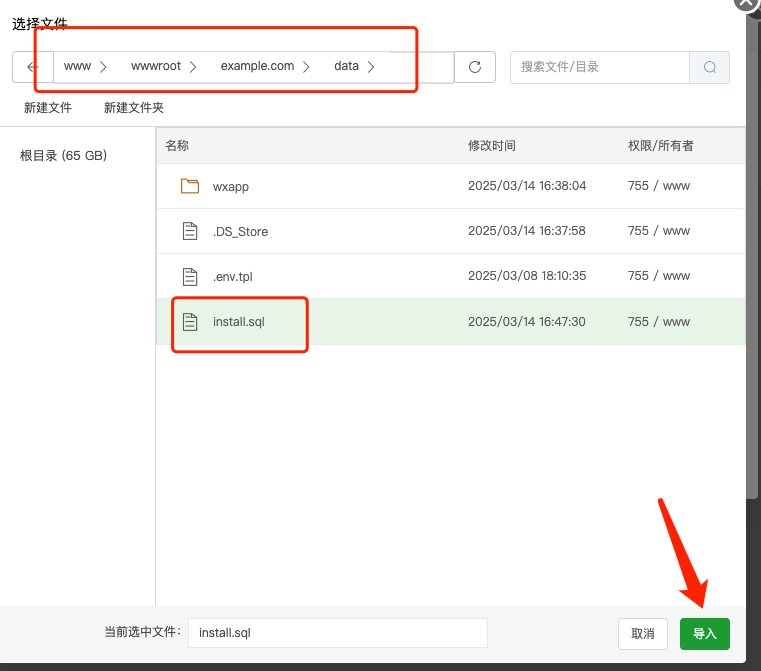Expand the chevron after wwwroot
This screenshot has width=761, height=671.
(193, 67)
